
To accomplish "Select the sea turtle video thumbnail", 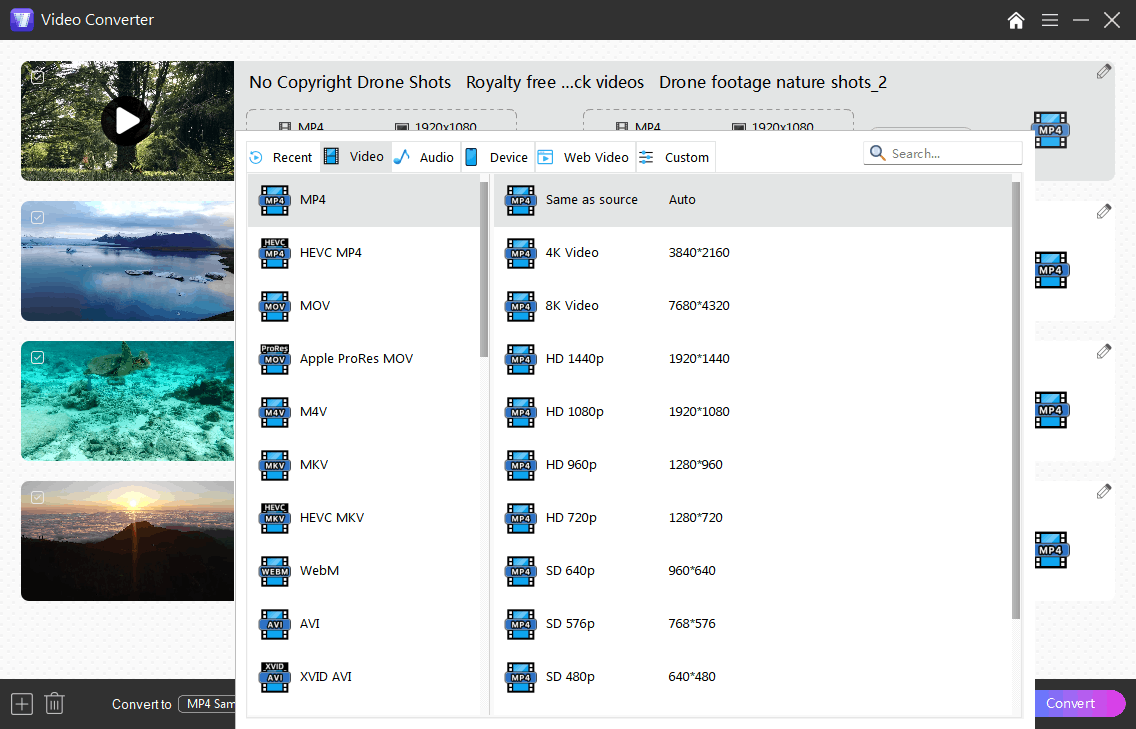I will [x=128, y=401].
